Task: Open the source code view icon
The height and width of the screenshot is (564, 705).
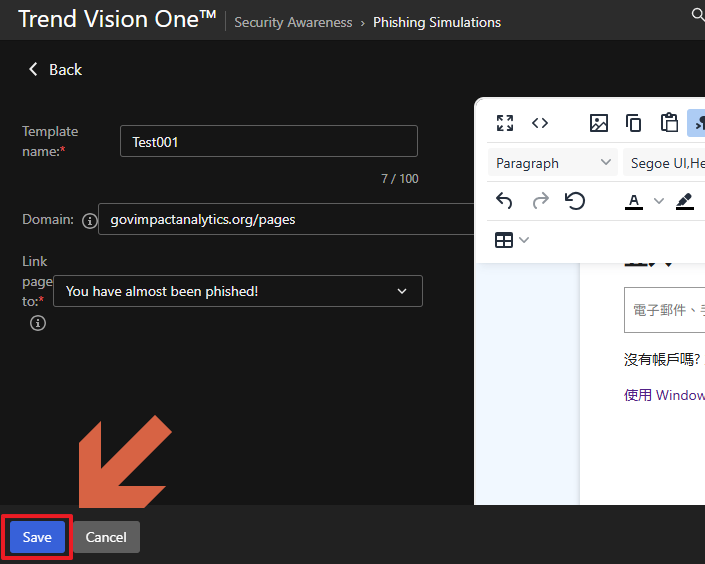Action: point(540,123)
